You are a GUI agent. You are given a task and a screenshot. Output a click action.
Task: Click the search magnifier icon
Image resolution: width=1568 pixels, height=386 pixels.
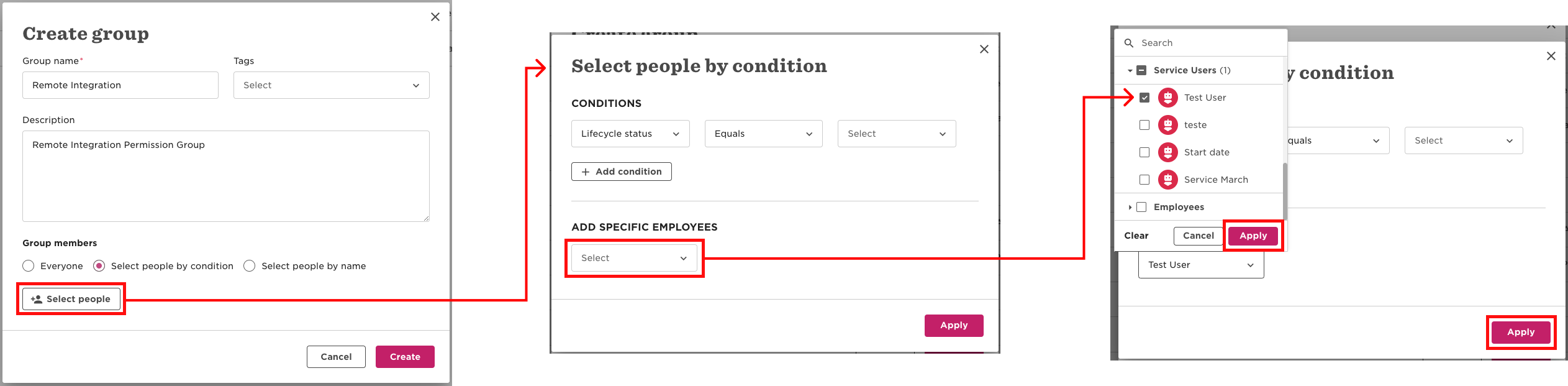tap(1129, 43)
